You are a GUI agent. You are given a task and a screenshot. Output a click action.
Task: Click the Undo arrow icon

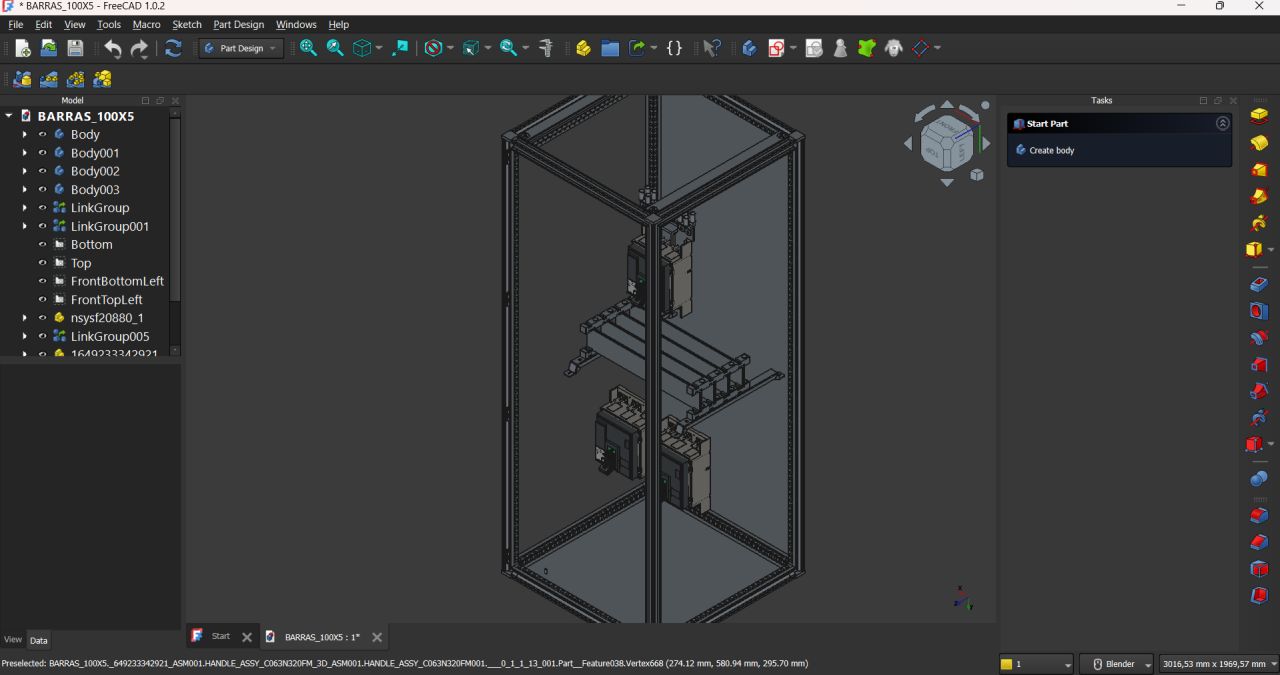pyautogui.click(x=113, y=48)
